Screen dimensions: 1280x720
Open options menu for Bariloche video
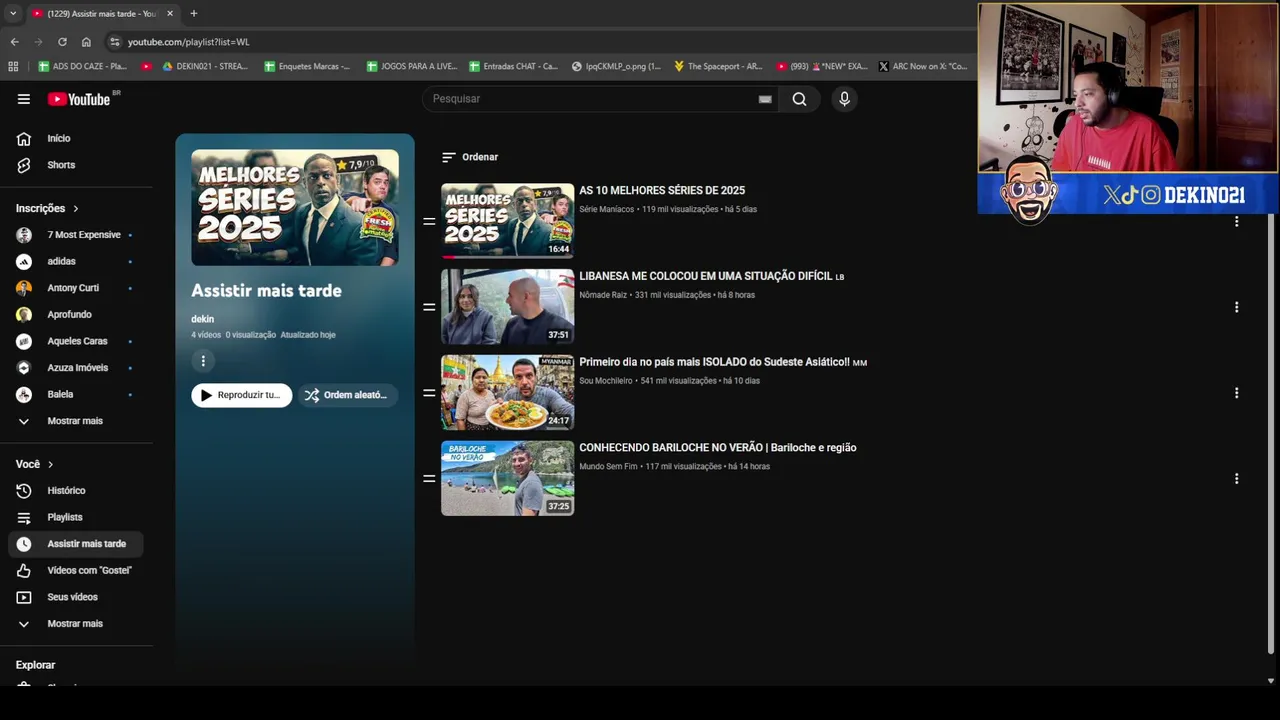coord(1236,479)
